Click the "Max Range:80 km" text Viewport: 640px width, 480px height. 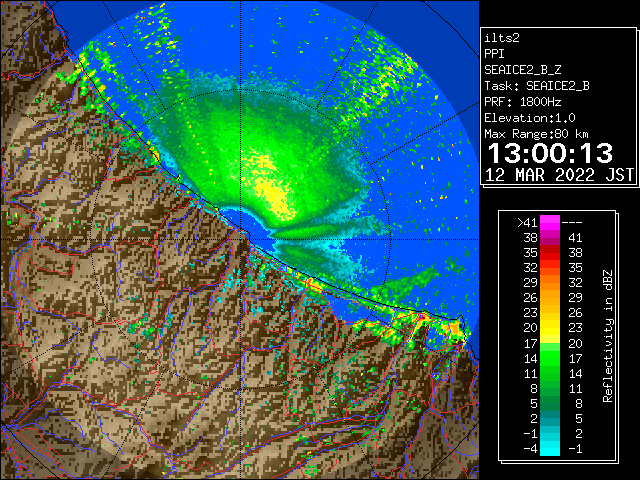click(536, 134)
